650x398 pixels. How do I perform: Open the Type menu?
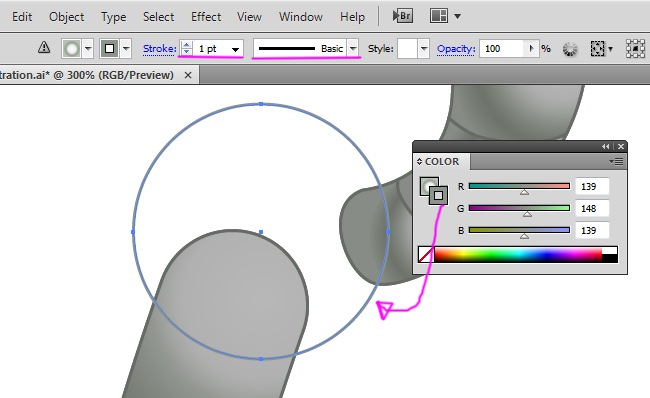click(114, 17)
